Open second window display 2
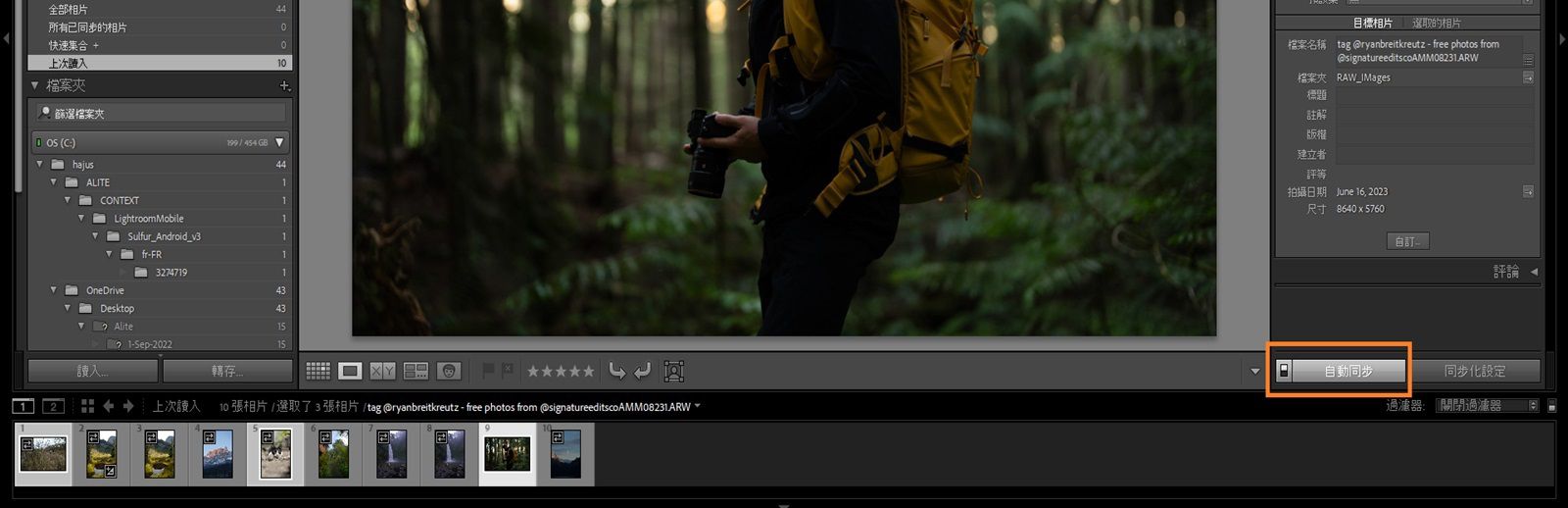The image size is (1568, 508). (54, 406)
